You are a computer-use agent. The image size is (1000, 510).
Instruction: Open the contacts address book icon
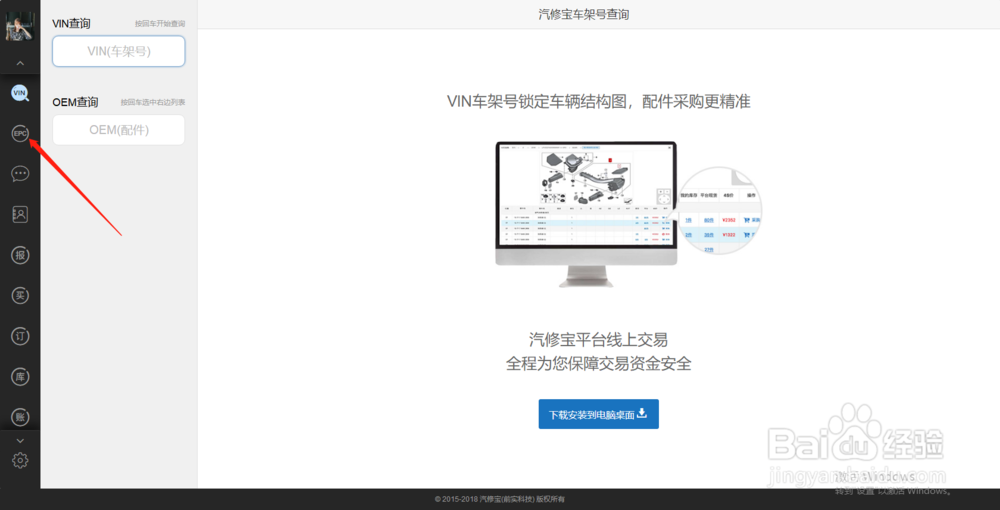(20, 214)
